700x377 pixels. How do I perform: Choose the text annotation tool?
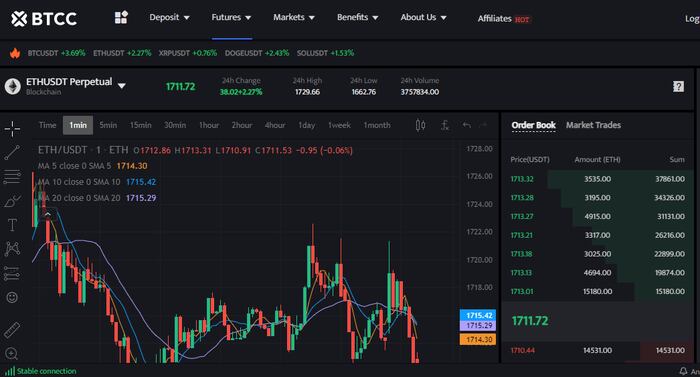pyautogui.click(x=12, y=225)
